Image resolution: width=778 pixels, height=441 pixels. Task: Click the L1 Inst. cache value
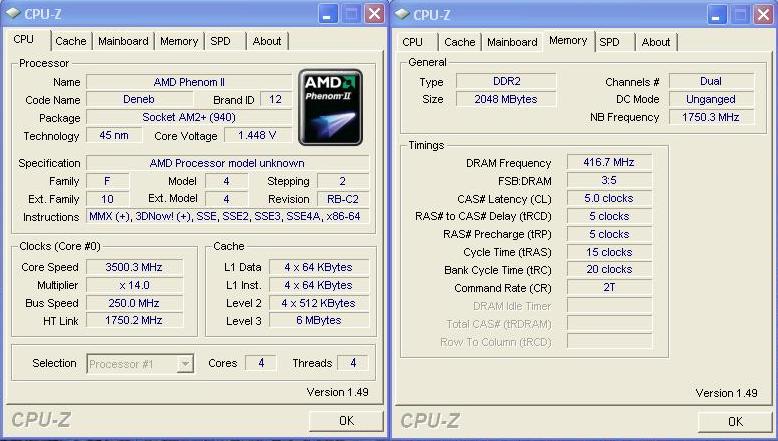(319, 285)
